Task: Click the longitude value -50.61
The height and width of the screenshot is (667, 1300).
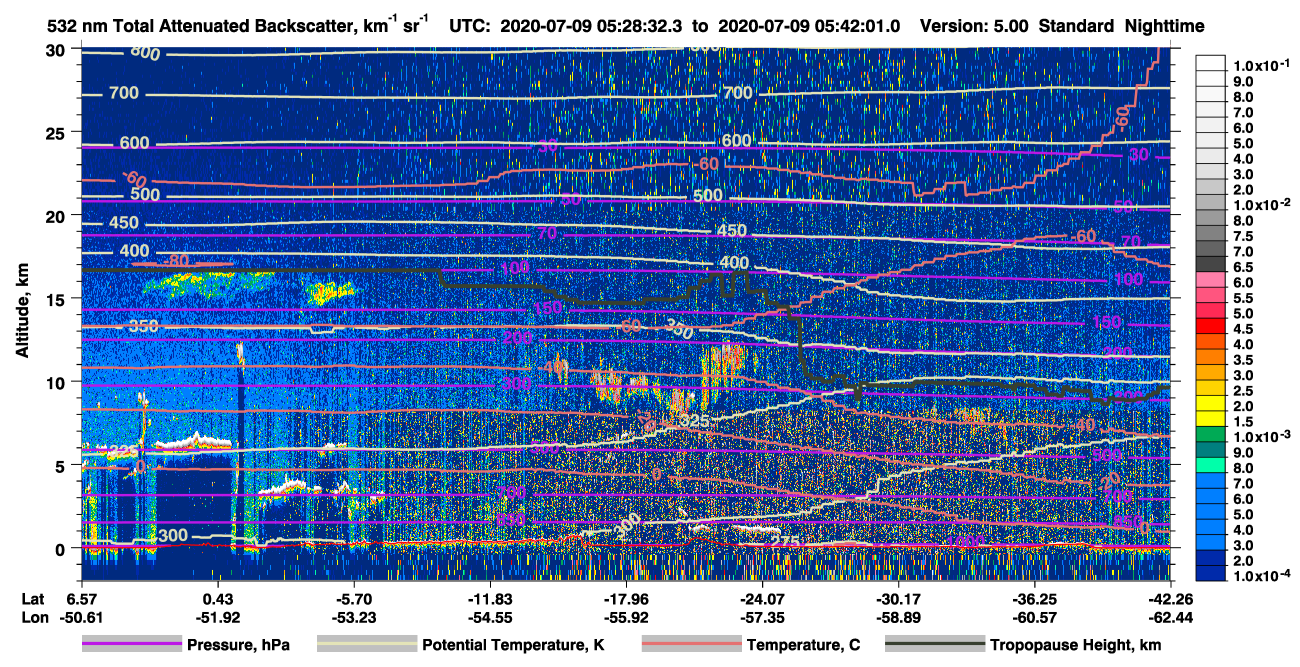Action: [x=82, y=617]
